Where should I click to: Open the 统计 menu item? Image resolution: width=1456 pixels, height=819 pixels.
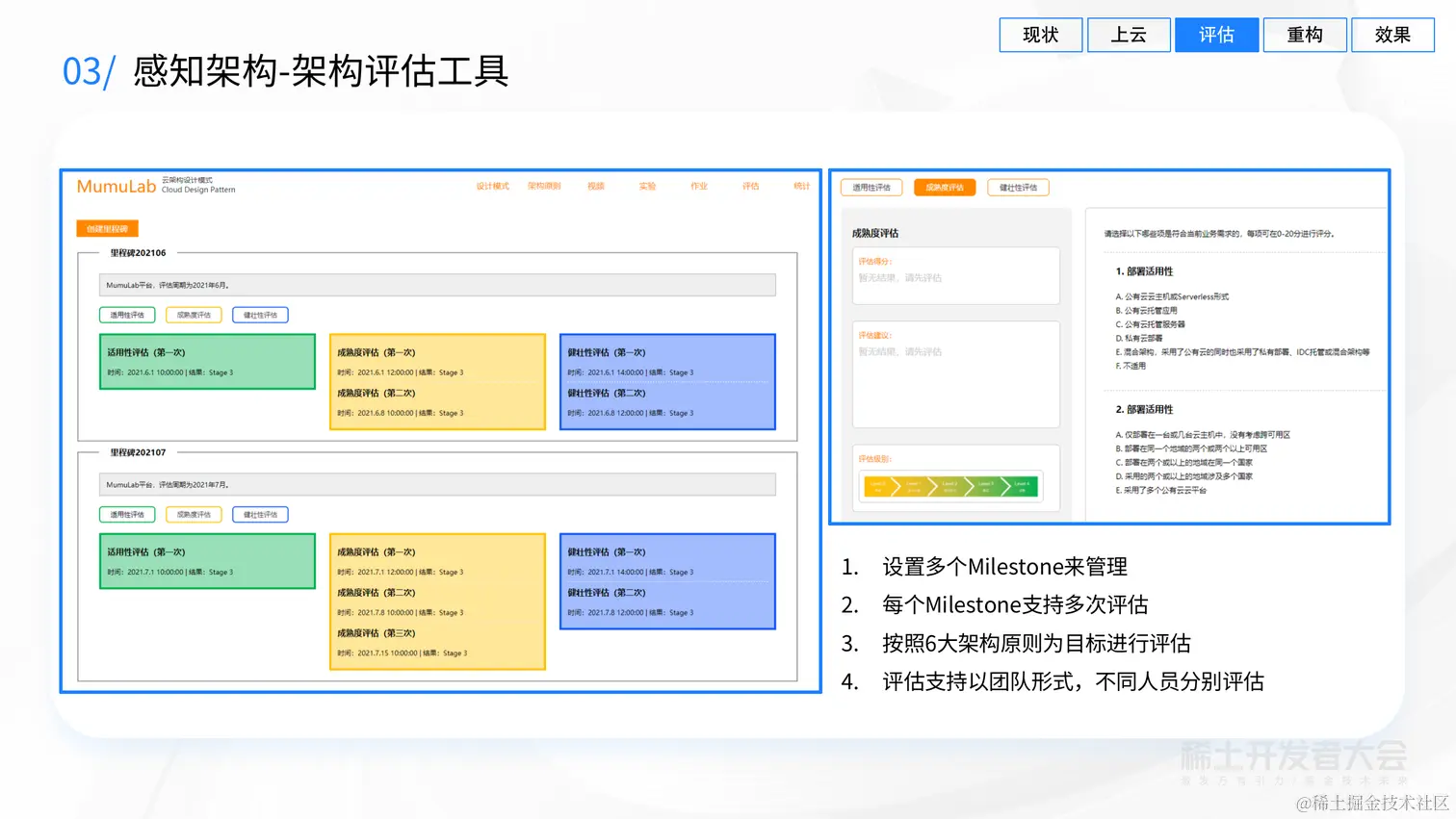coord(802,186)
